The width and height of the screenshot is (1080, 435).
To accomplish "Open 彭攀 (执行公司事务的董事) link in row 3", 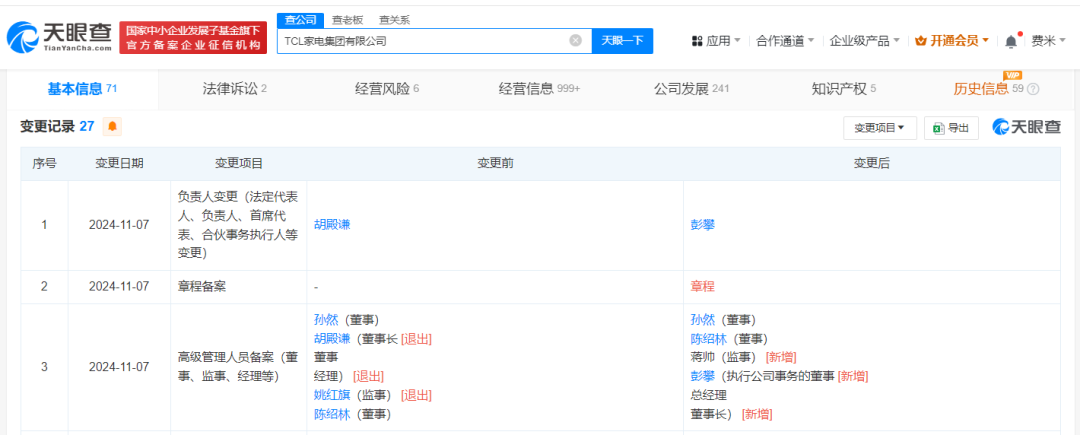I will (703, 376).
